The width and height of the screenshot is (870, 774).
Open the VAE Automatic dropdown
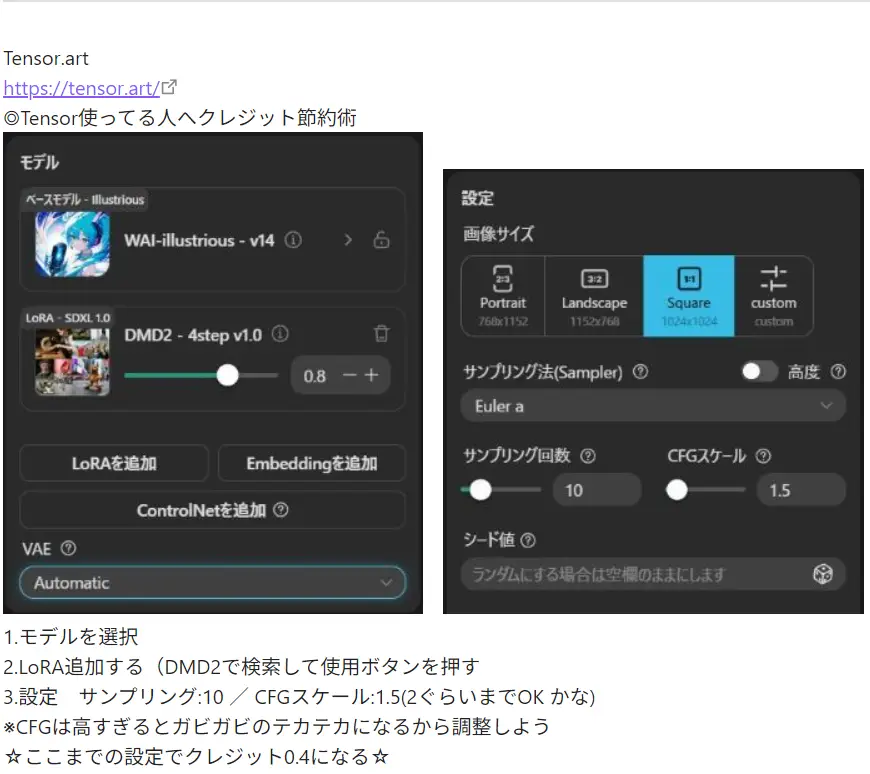point(212,583)
